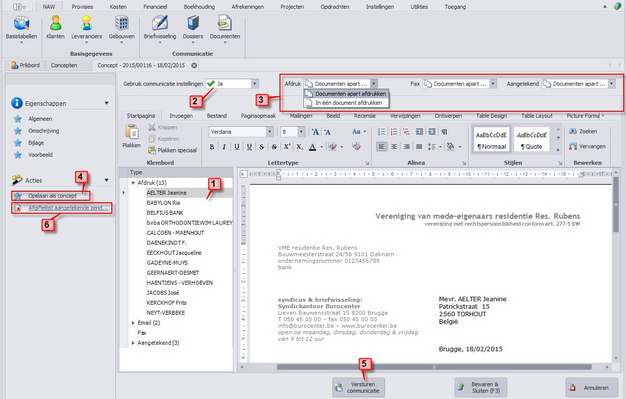Increase font size with grow icon
626x399 pixels.
pyautogui.click(x=315, y=132)
